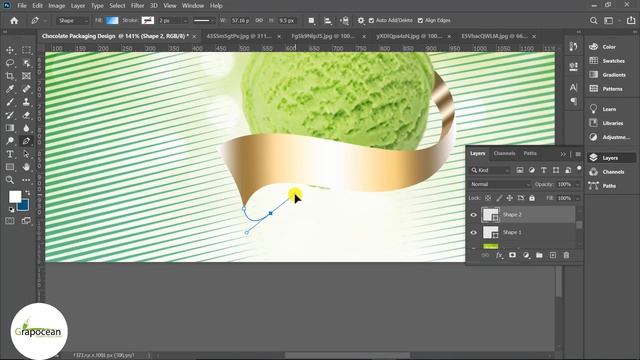640x360 pixels.
Task: Select the Dodge tool
Action: pos(10,141)
